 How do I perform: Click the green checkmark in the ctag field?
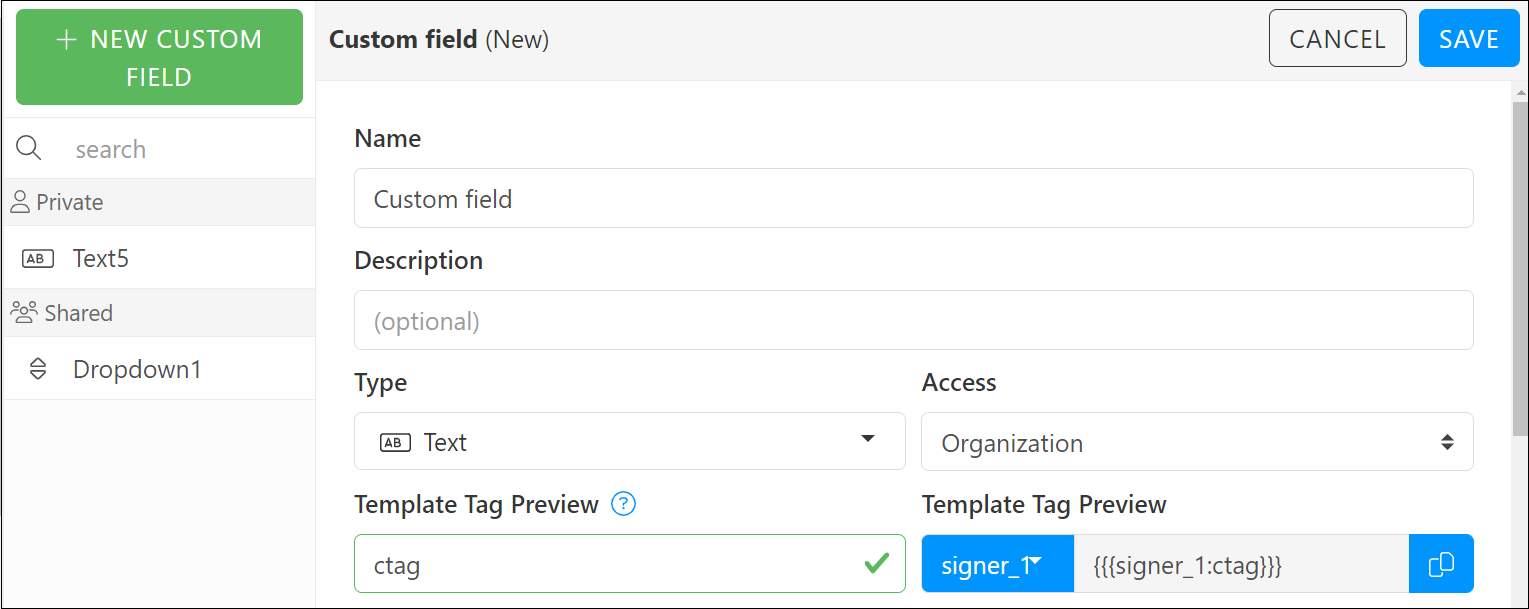click(x=878, y=564)
